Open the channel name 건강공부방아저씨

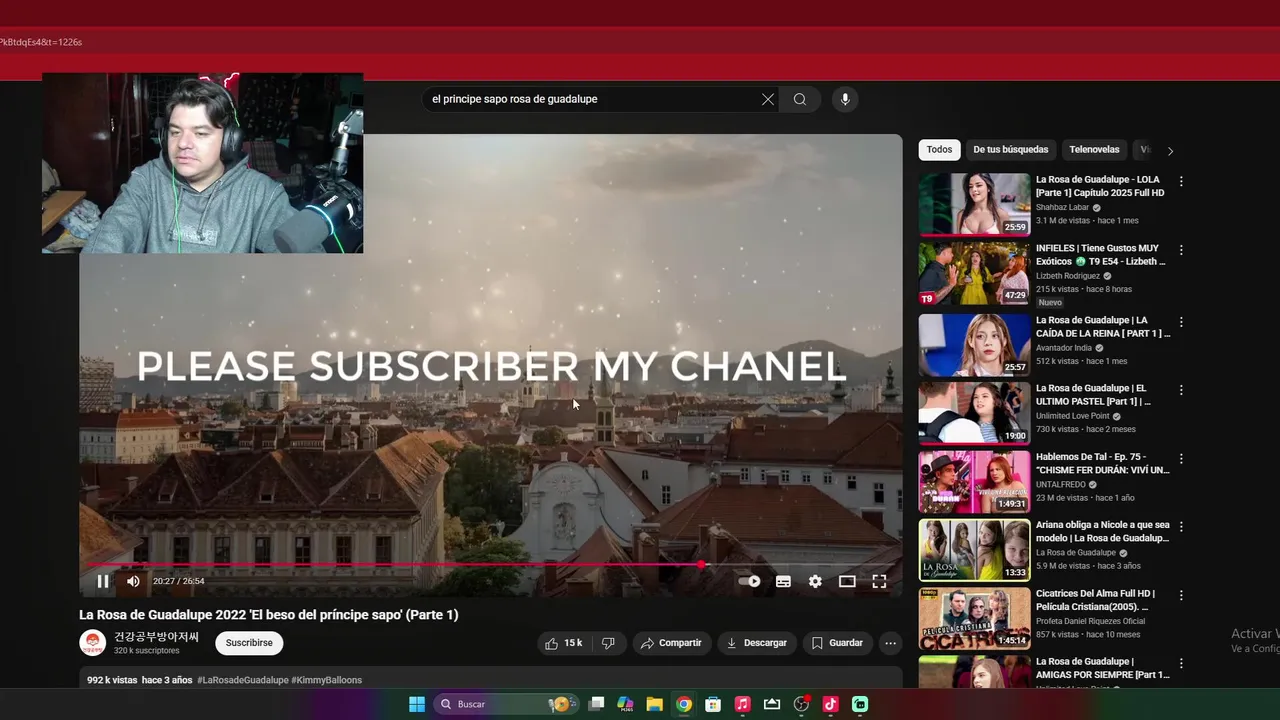[x=156, y=637]
